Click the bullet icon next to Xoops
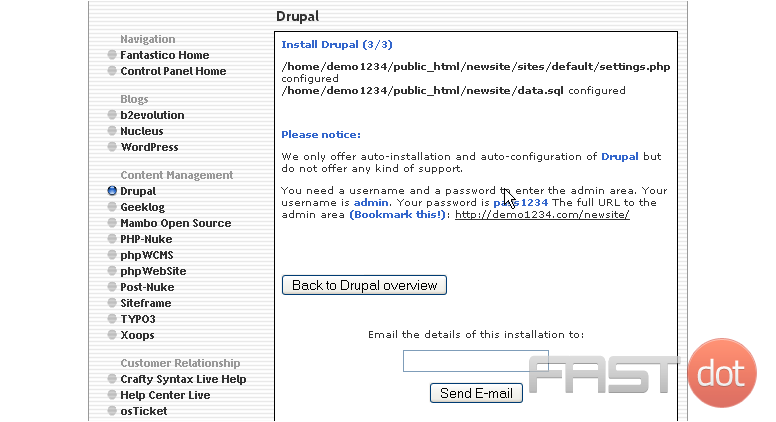 [x=112, y=334]
